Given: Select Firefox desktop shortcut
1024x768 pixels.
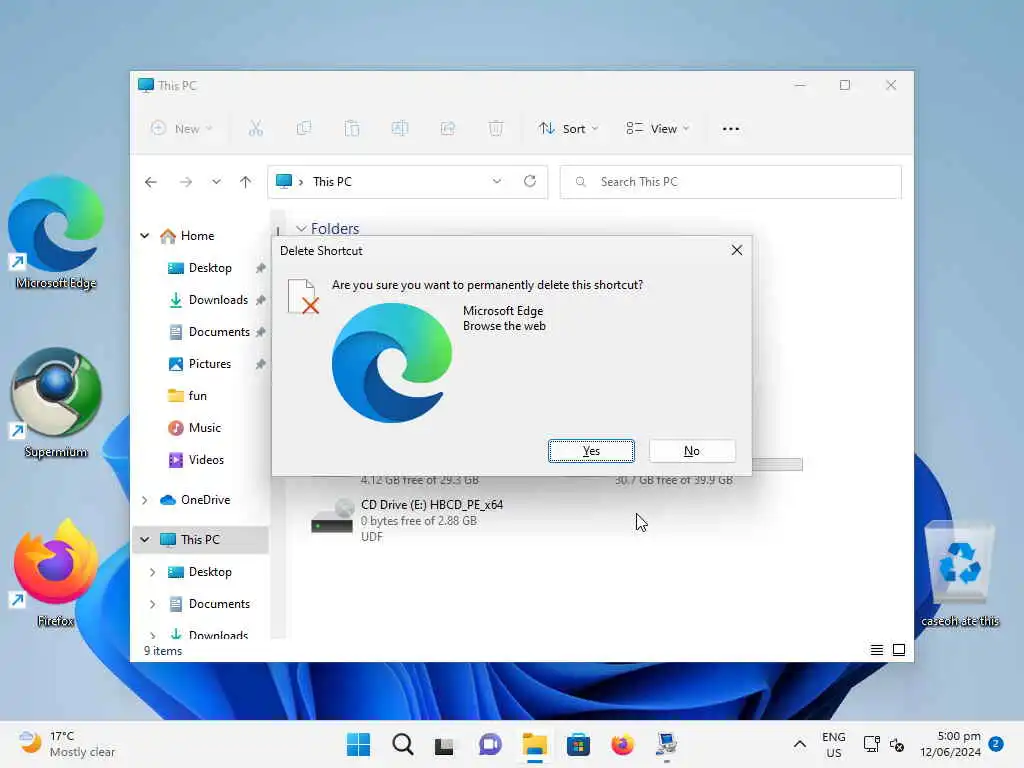Looking at the screenshot, I should click(x=56, y=573).
